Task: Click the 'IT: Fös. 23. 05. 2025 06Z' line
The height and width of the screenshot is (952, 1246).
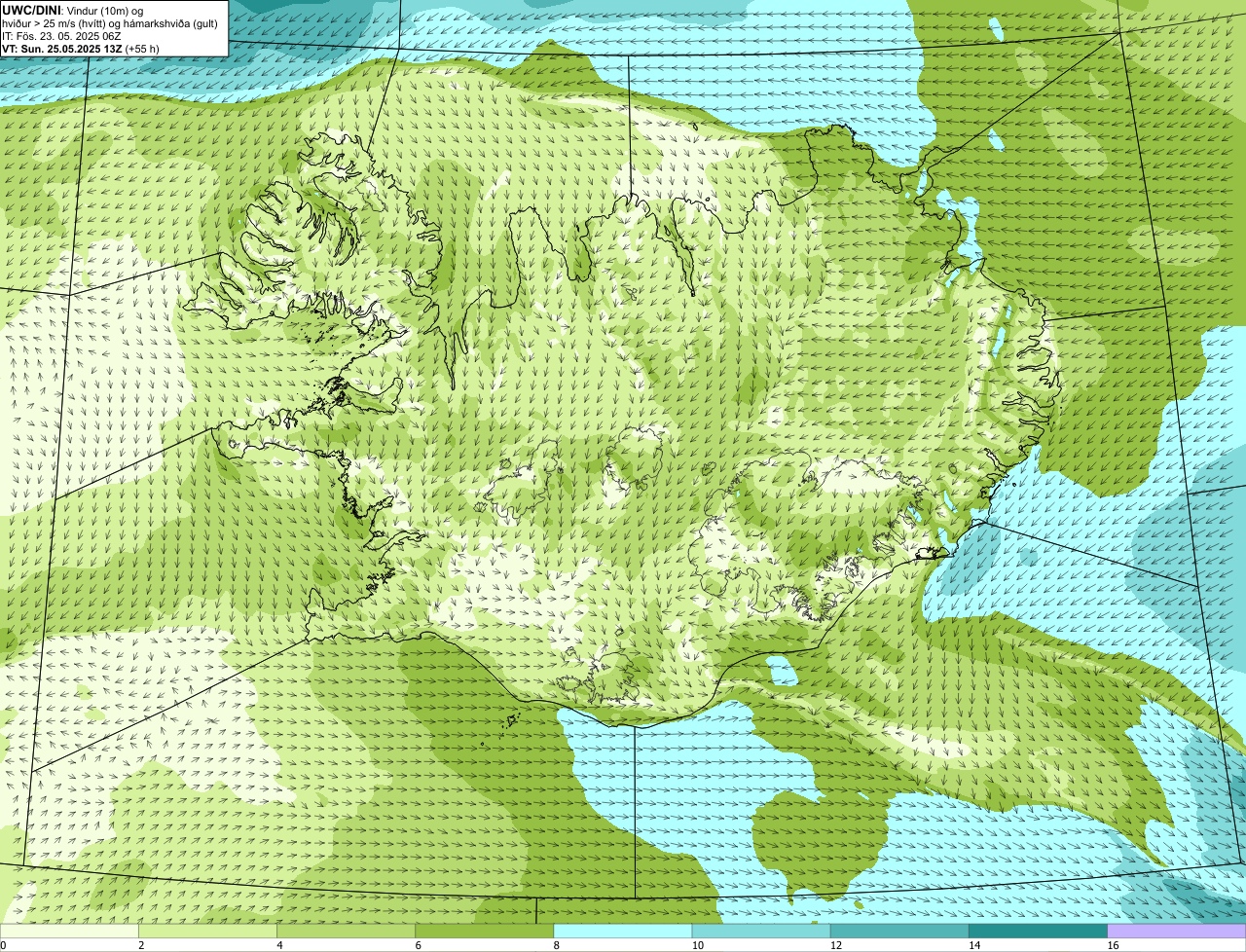Action: [61, 35]
